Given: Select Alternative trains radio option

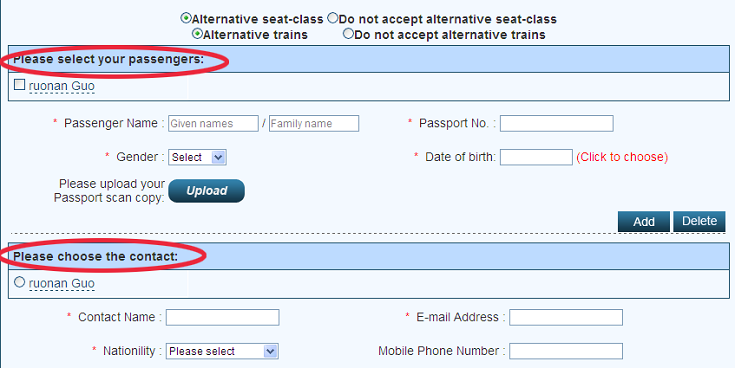Looking at the screenshot, I should [197, 34].
